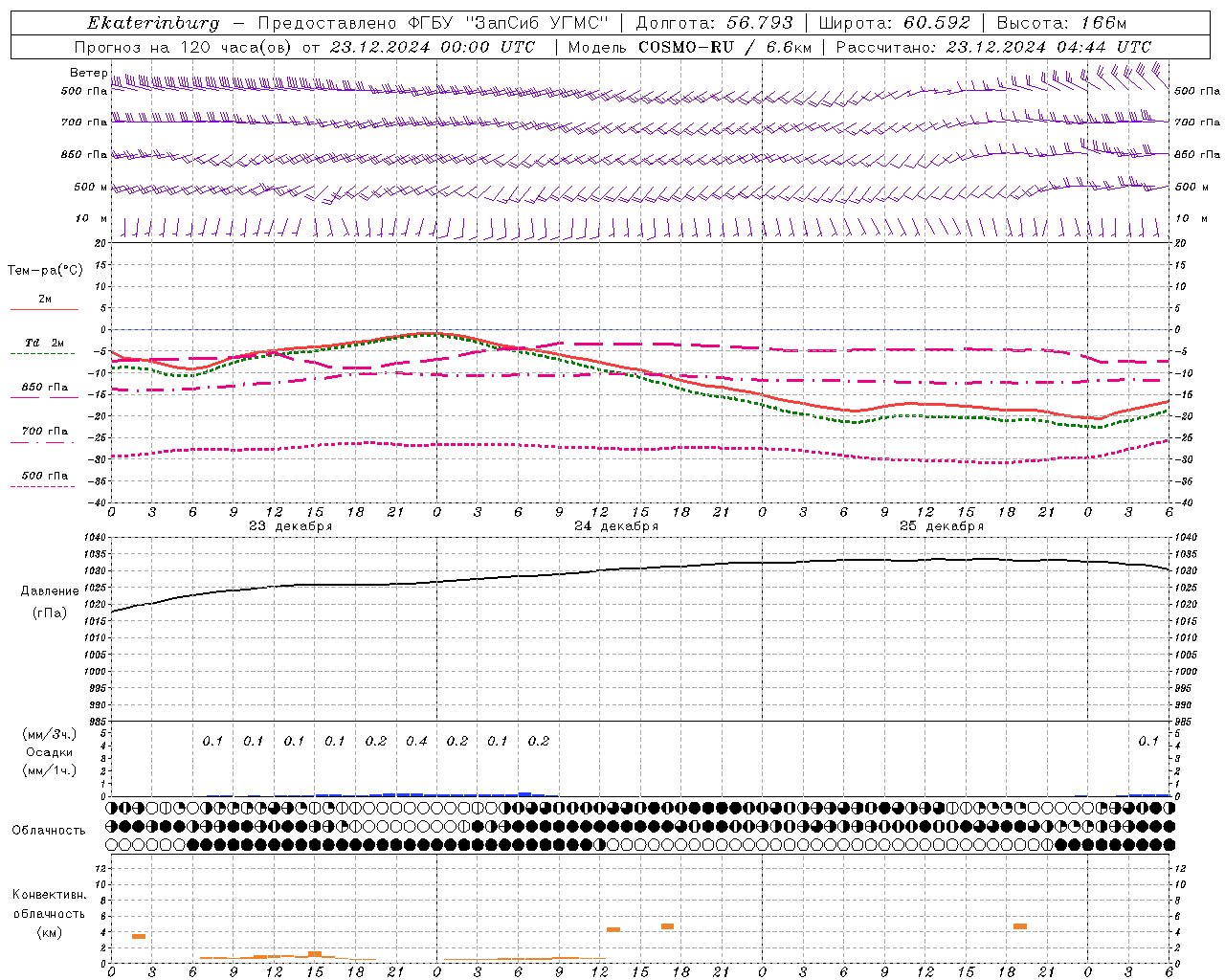This screenshot has width=1225, height=980.
Task: Click the dashed line sample under Td 2м
Action: coord(42,354)
